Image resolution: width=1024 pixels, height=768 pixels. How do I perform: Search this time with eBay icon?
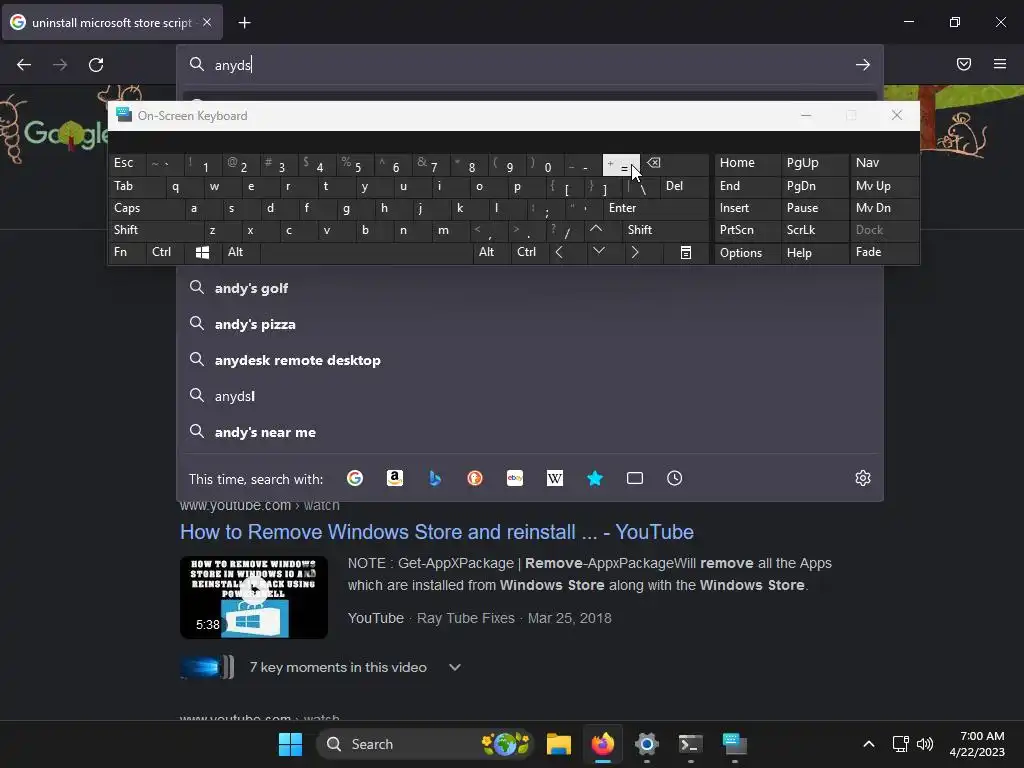click(515, 478)
